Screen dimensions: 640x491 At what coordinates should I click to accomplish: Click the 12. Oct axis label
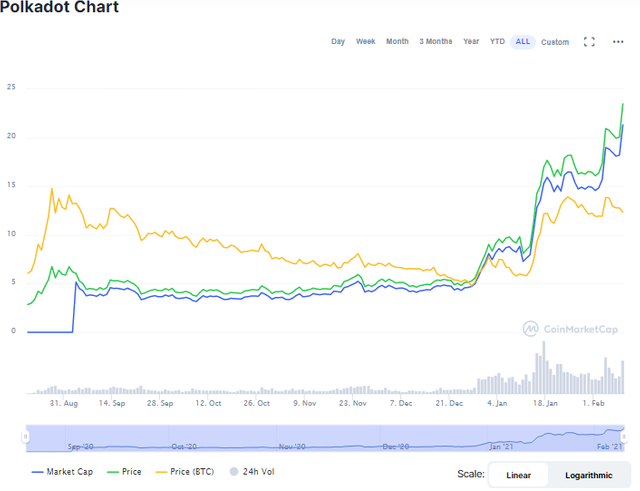(208, 403)
